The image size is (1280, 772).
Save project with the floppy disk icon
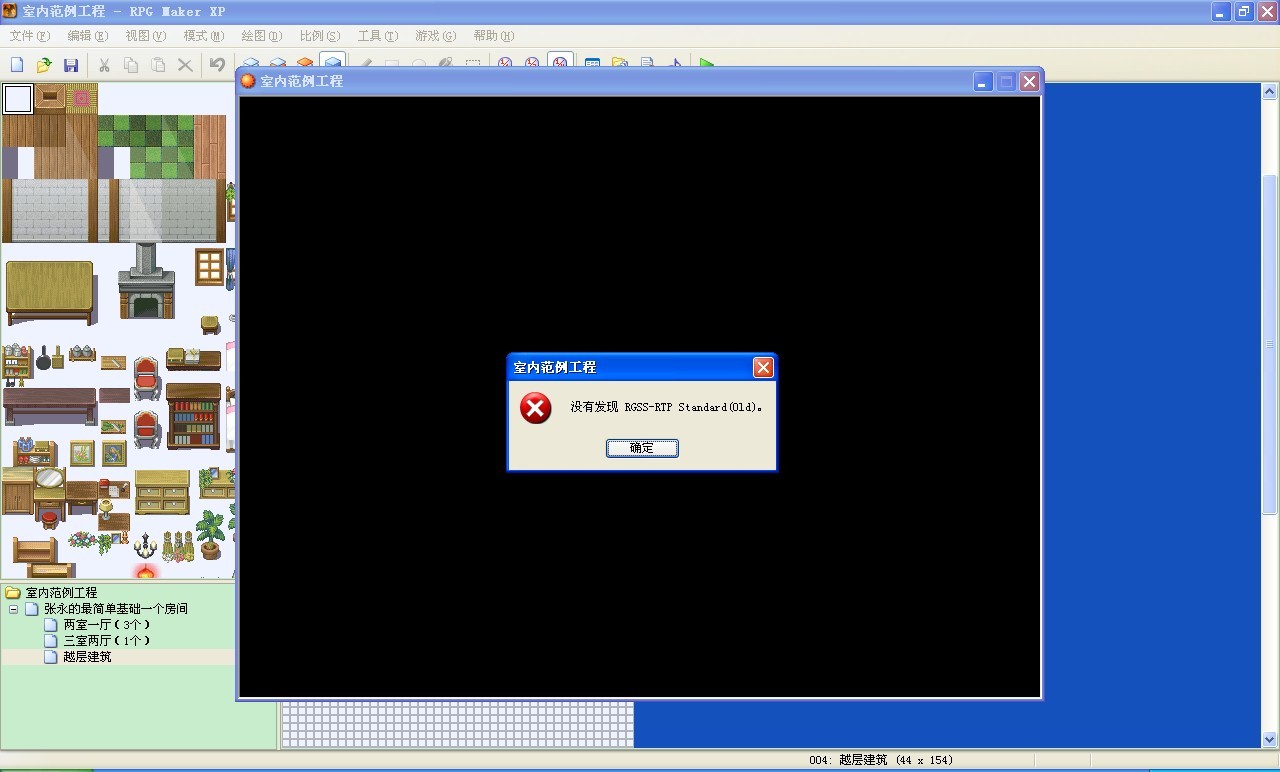click(71, 65)
